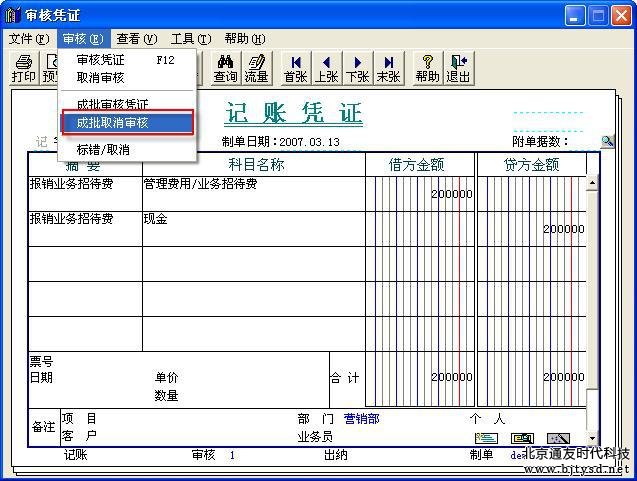The width and height of the screenshot is (637, 481).
Task: Go to previous voucher with 上张
Action: click(326, 68)
